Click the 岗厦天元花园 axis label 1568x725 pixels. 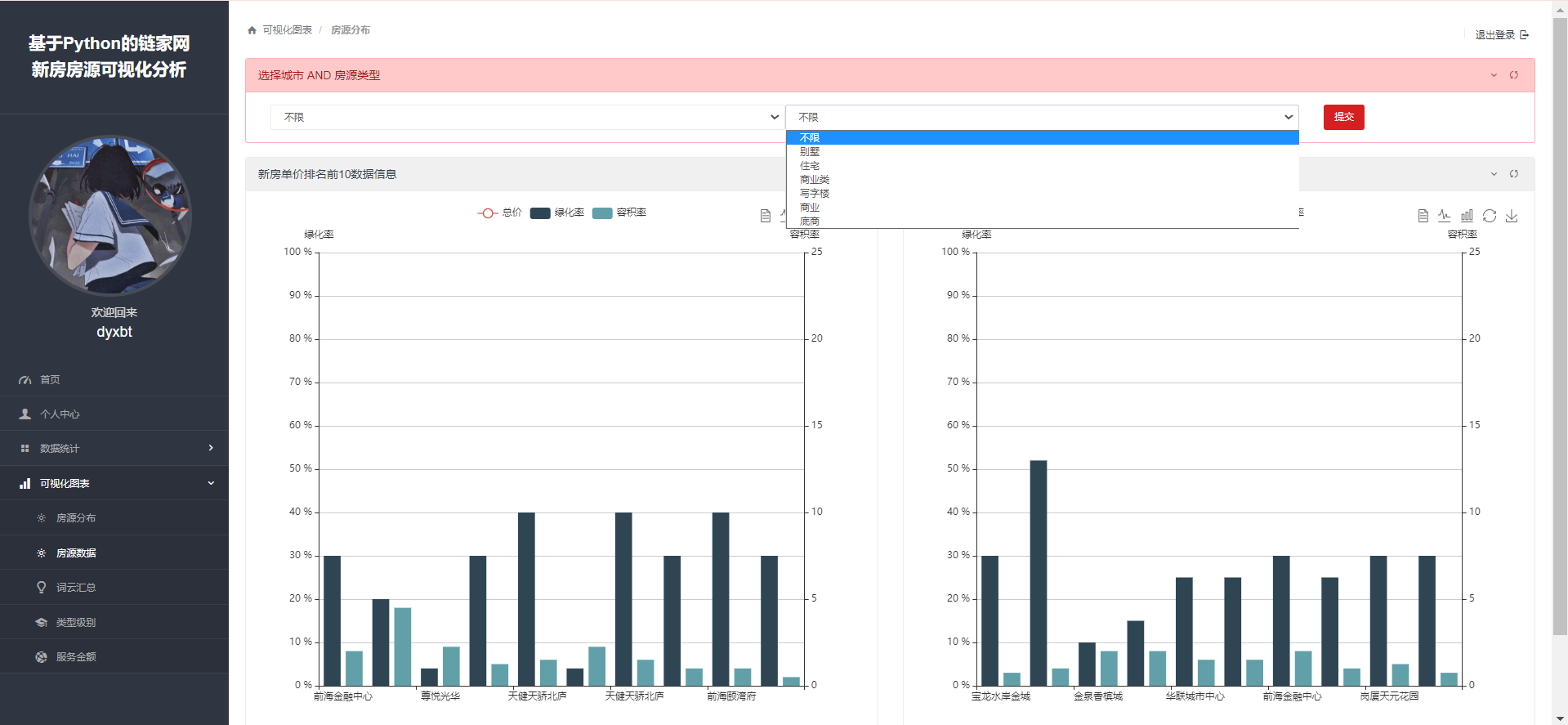[x=1390, y=696]
